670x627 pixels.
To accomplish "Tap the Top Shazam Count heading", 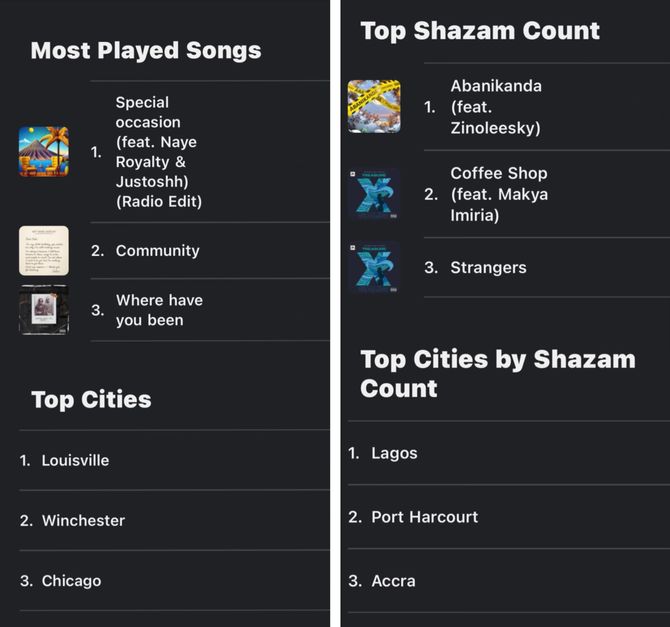I will (x=480, y=31).
